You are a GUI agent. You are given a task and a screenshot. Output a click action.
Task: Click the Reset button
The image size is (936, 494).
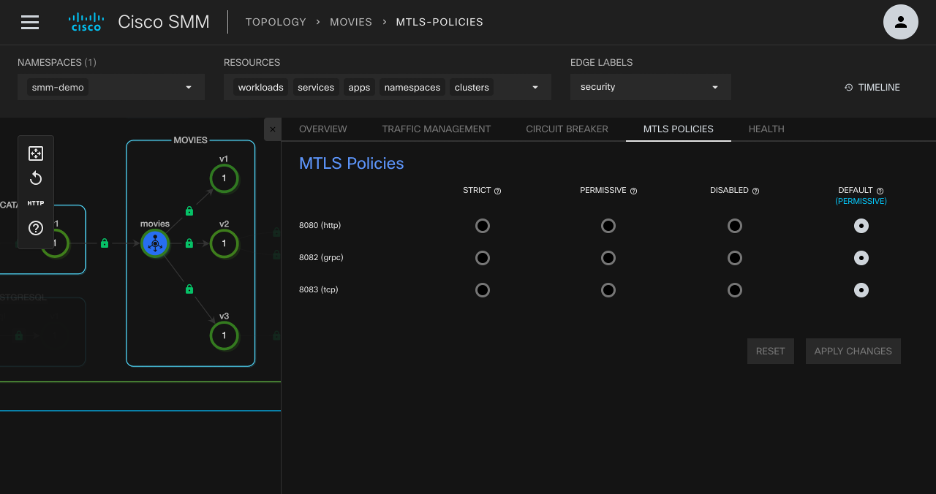770,351
